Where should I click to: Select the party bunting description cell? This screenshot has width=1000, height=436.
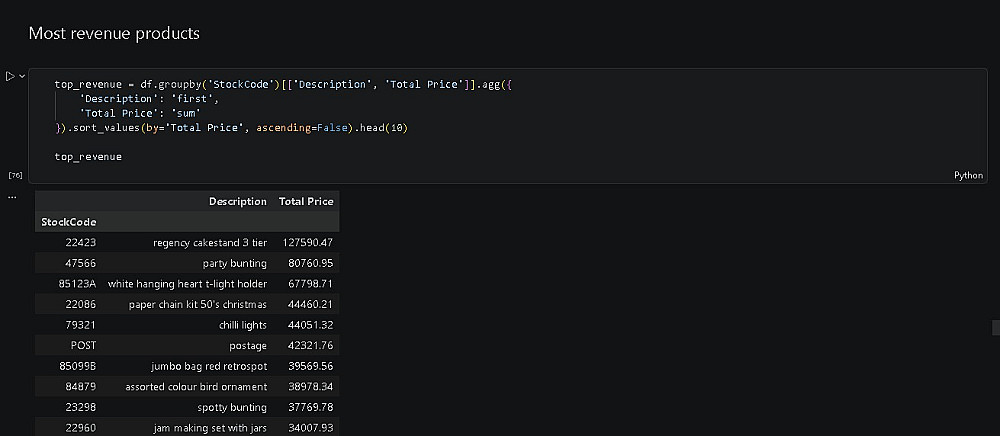(x=235, y=263)
